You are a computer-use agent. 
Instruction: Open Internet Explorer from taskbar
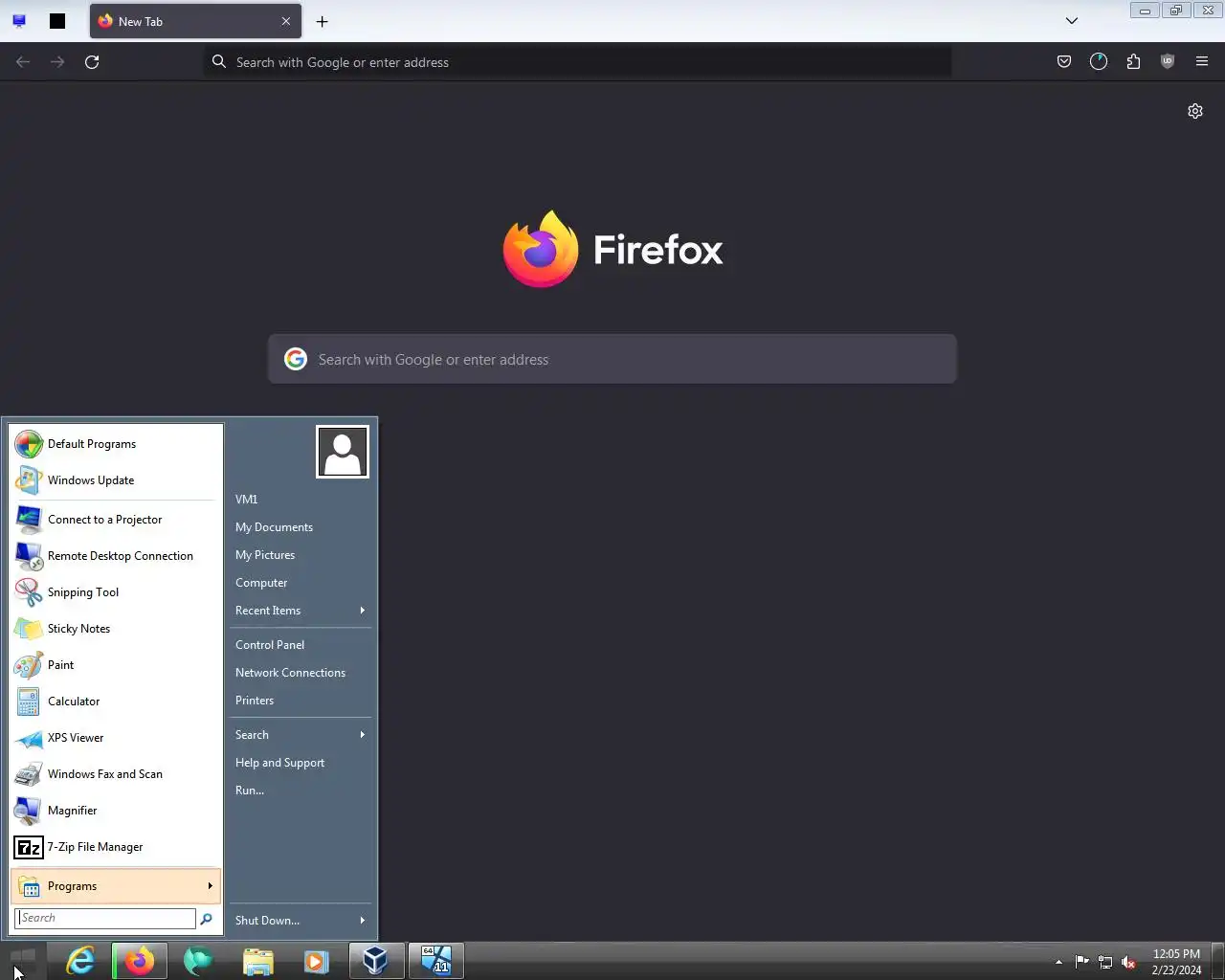pyautogui.click(x=80, y=961)
